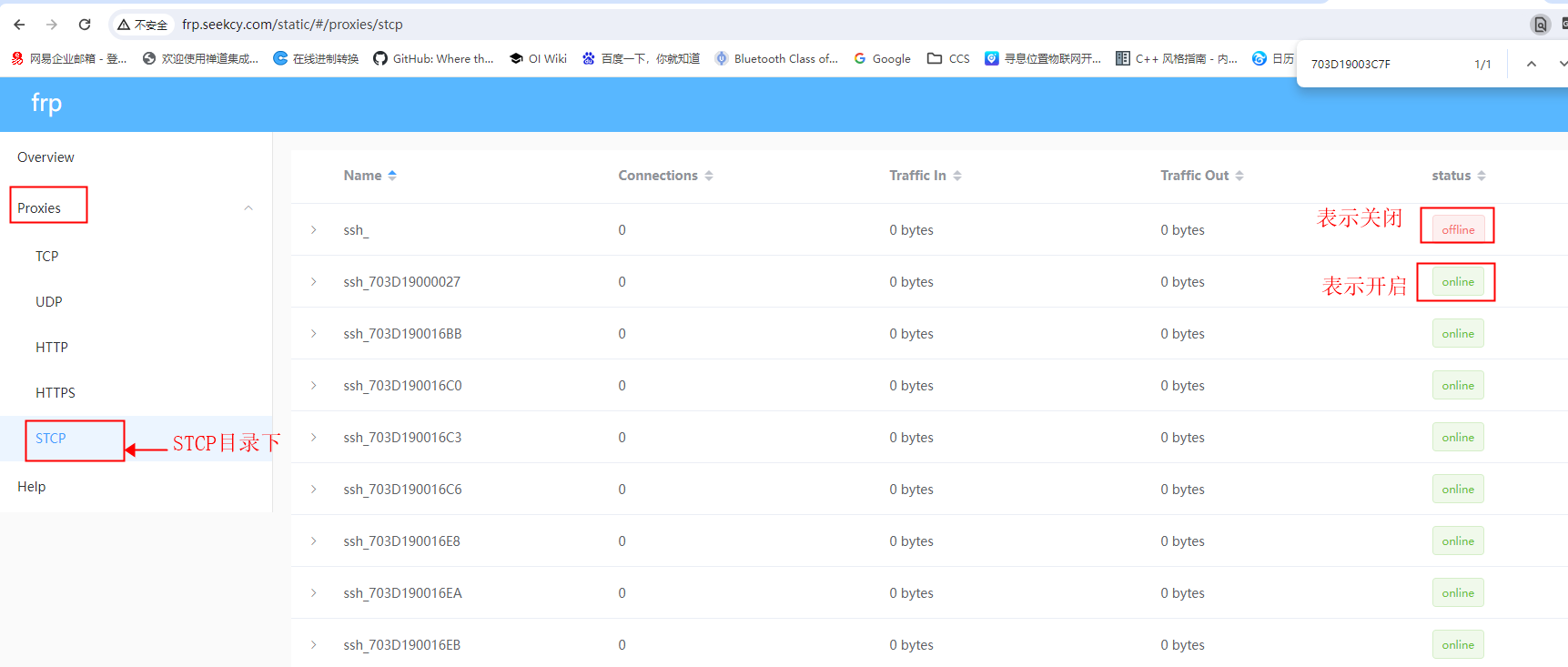This screenshot has width=1568, height=667.
Task: Open the GitHub bookmark
Action: (x=433, y=58)
